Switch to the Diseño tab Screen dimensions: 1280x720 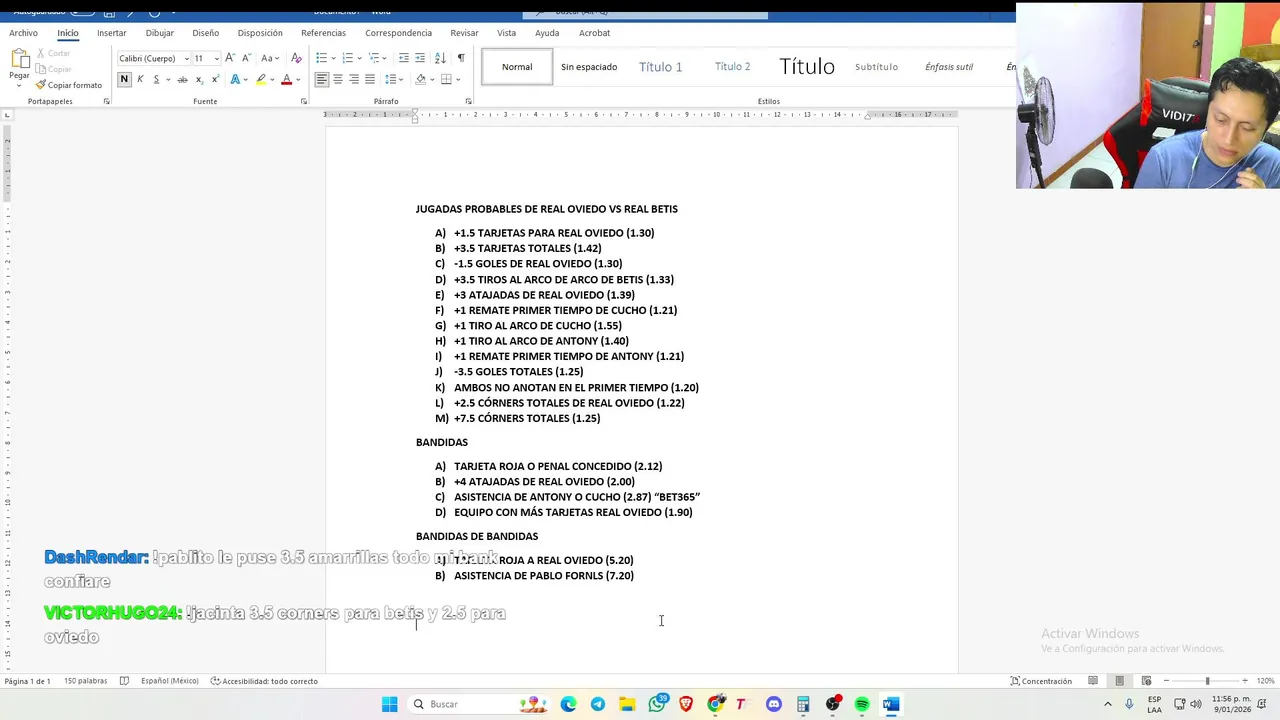[206, 33]
